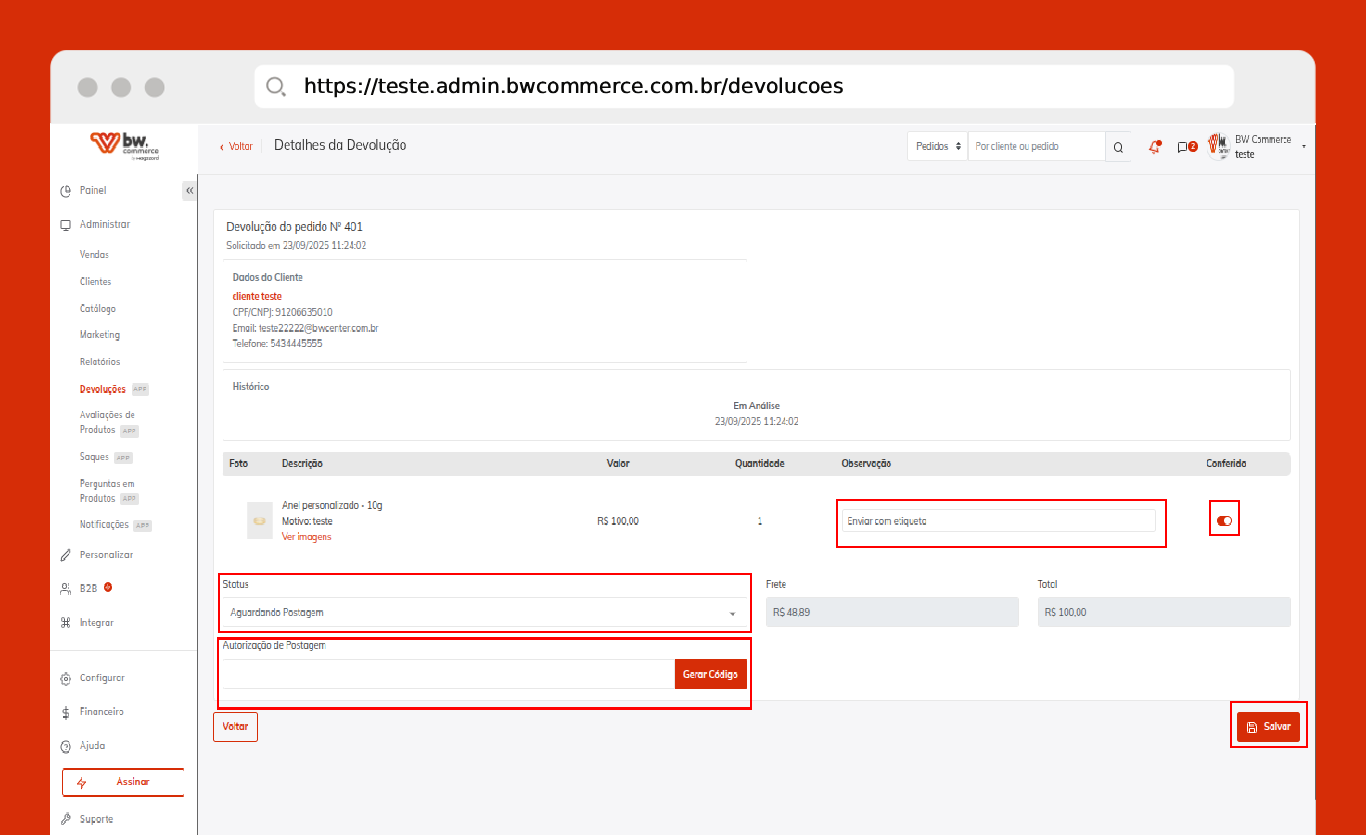This screenshot has width=1366, height=835.
Task: Collapse the sidebar with double chevron
Action: (189, 190)
